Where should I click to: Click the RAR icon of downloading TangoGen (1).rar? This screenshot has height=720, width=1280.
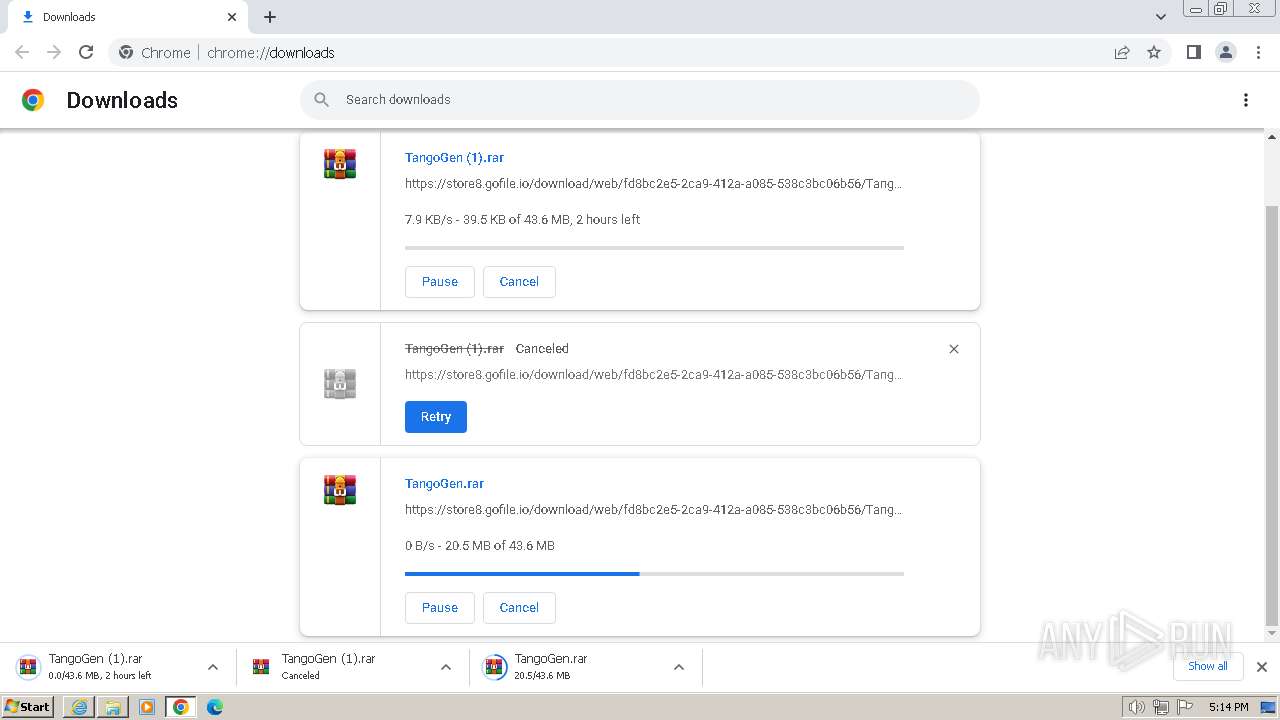(340, 164)
